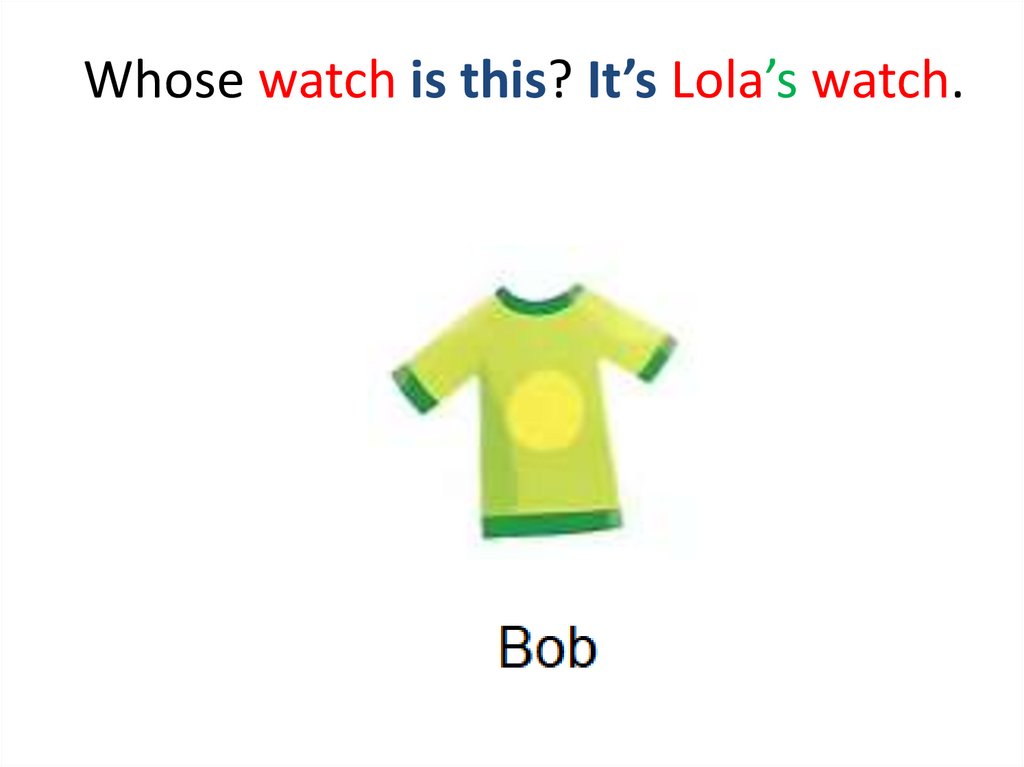
Task: Click the light green body of the shirt below the circle
Action: (549, 480)
